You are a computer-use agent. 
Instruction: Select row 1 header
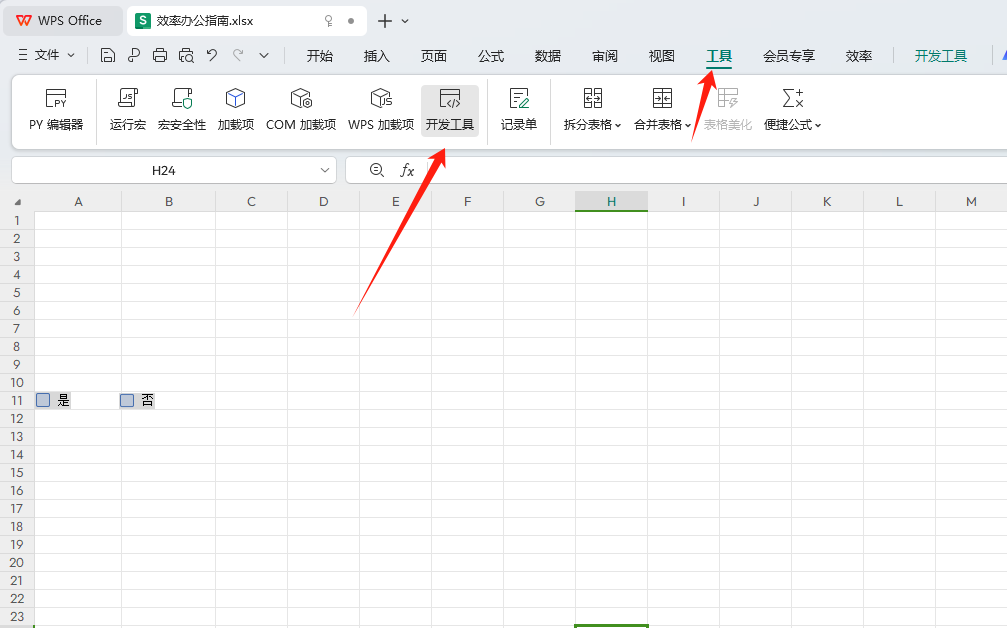tap(17, 220)
